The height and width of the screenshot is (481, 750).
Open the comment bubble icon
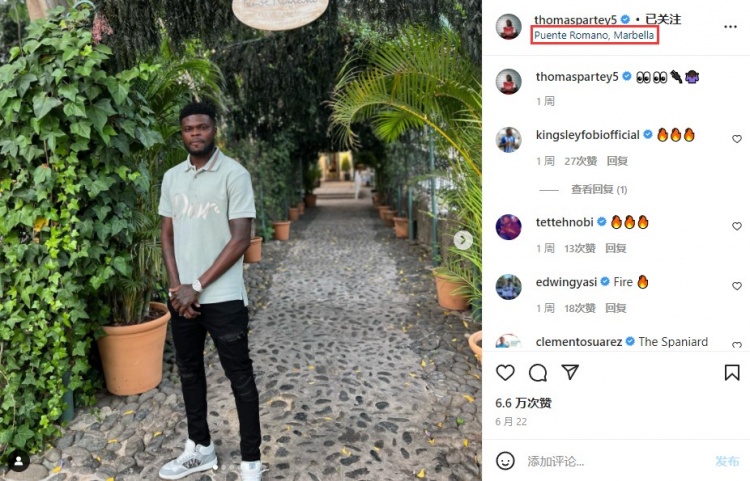coord(538,373)
